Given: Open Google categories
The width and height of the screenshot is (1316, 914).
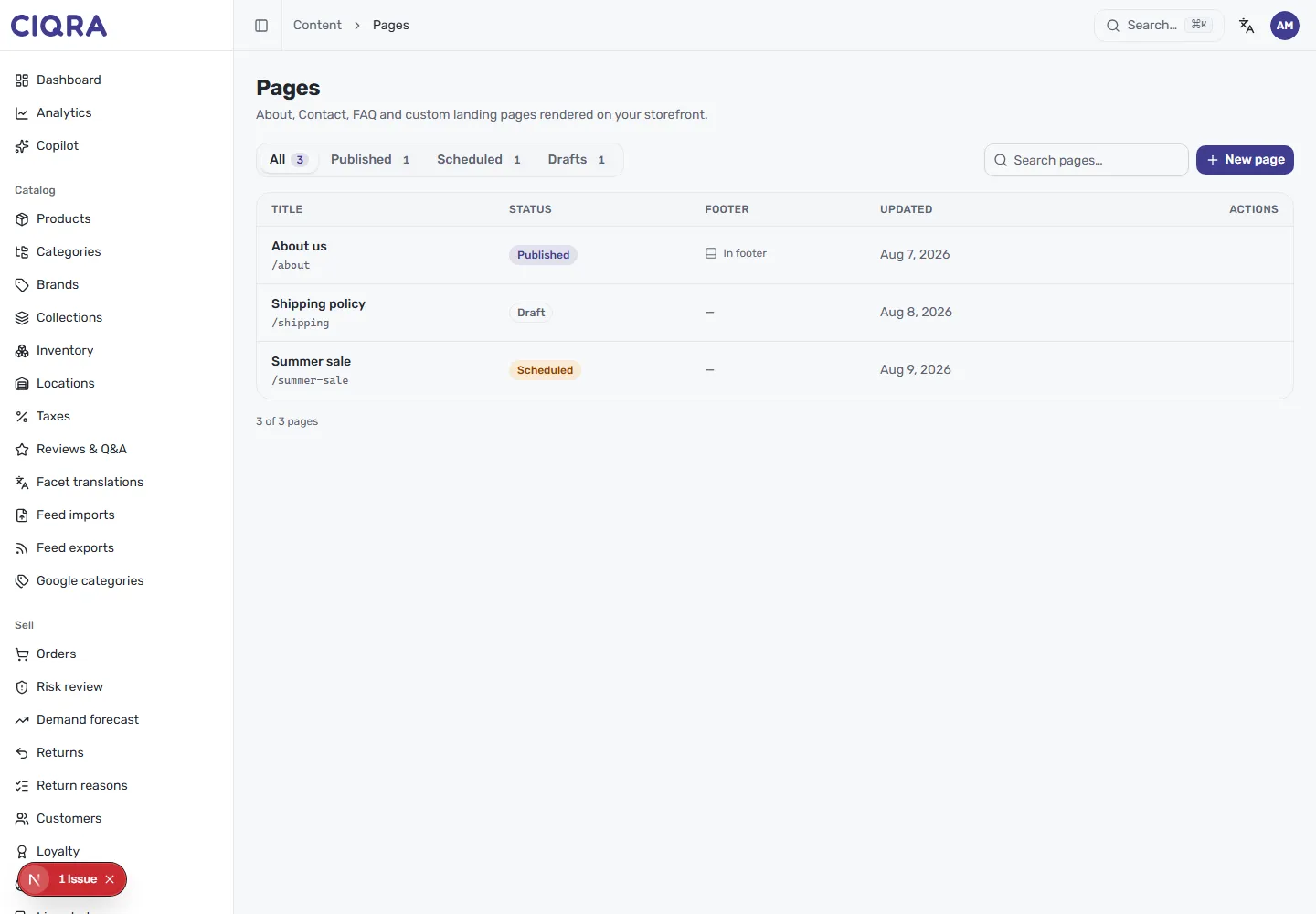Looking at the screenshot, I should (117, 581).
